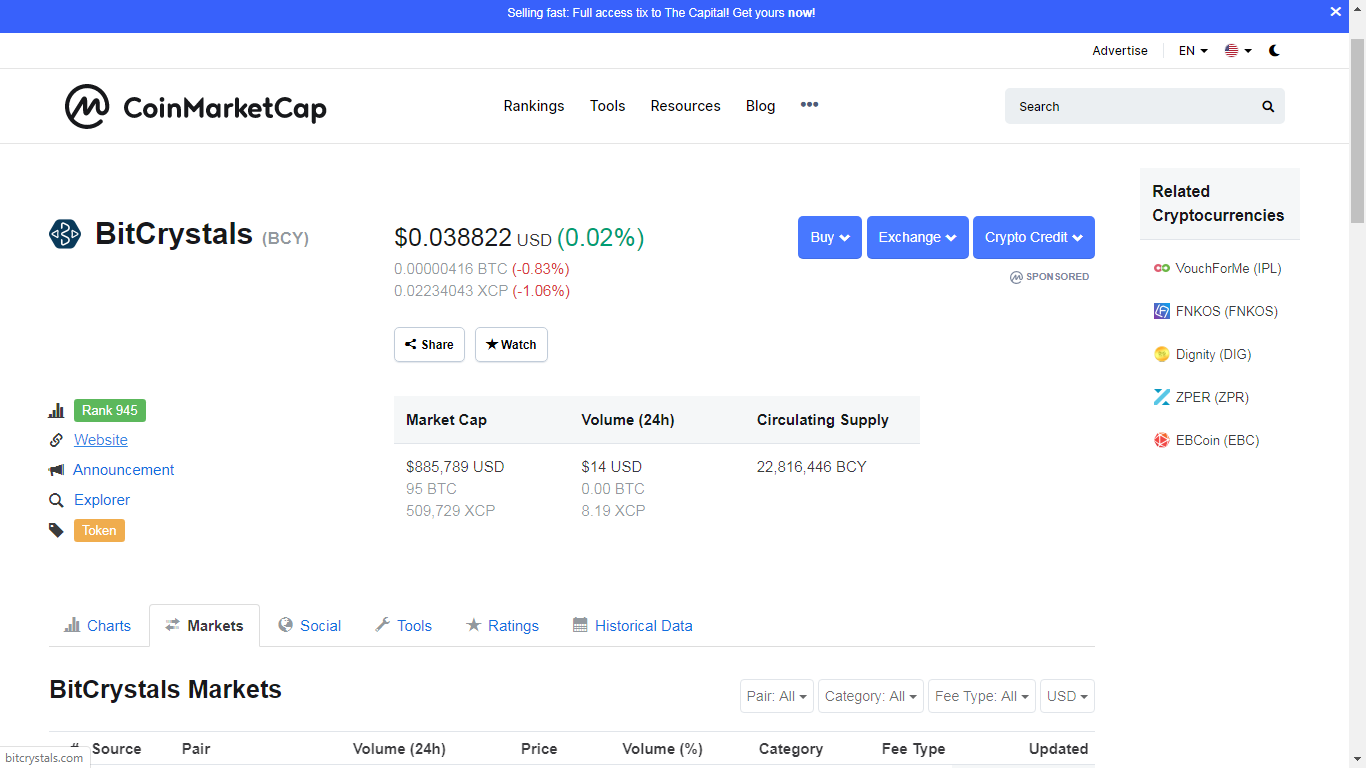Open EBCoin (EBC) related cryptocurrency
The width and height of the screenshot is (1366, 768).
click(x=1217, y=440)
